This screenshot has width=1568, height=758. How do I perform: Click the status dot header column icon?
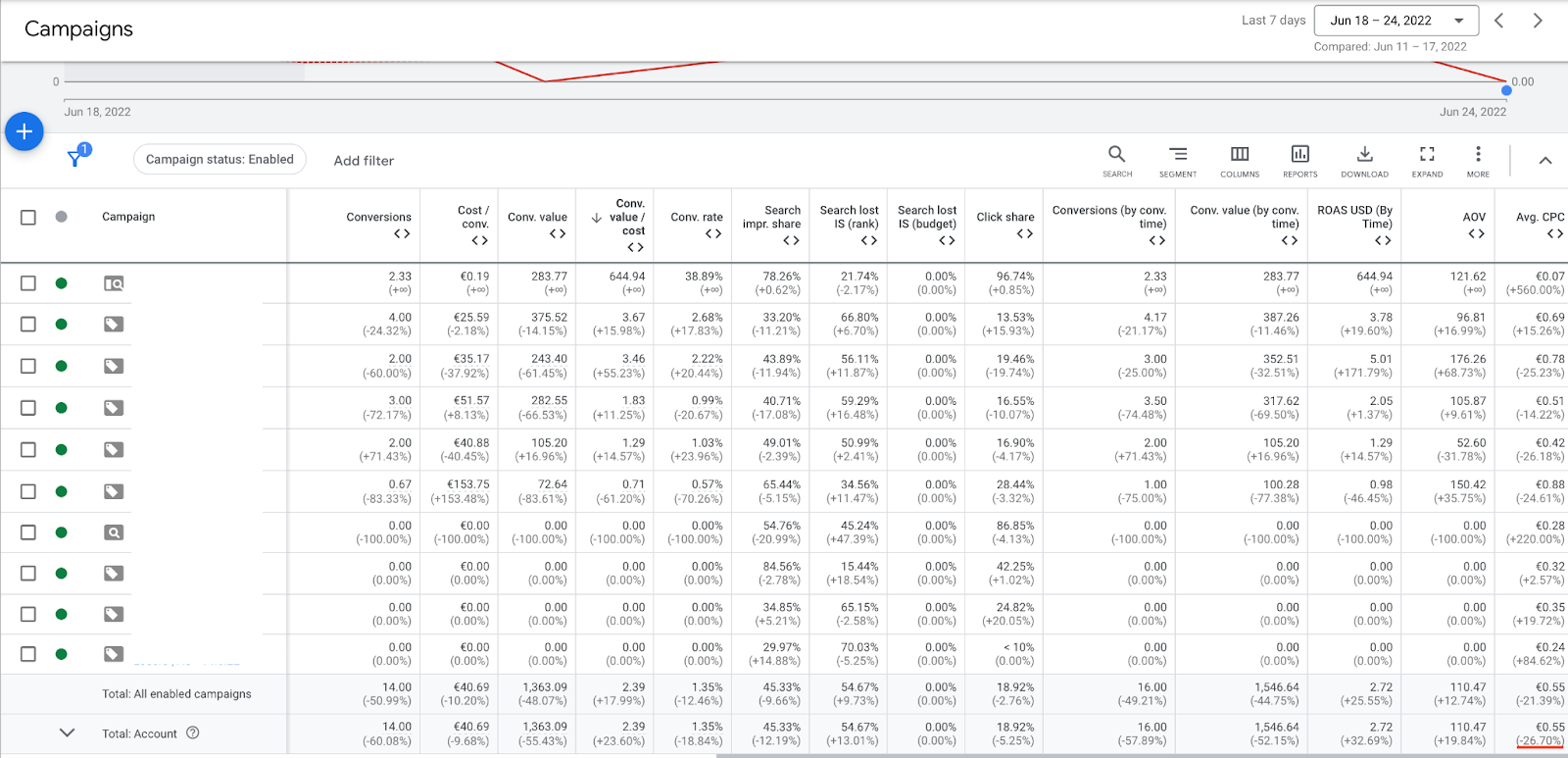point(62,217)
